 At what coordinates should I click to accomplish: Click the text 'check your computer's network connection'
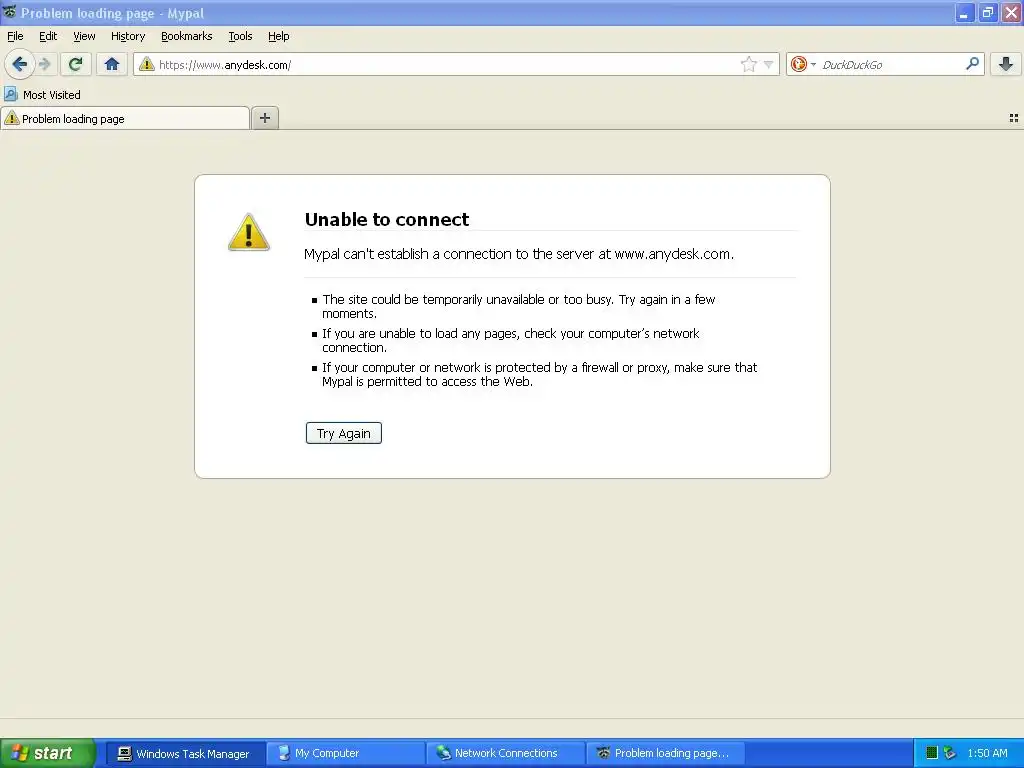click(x=511, y=340)
